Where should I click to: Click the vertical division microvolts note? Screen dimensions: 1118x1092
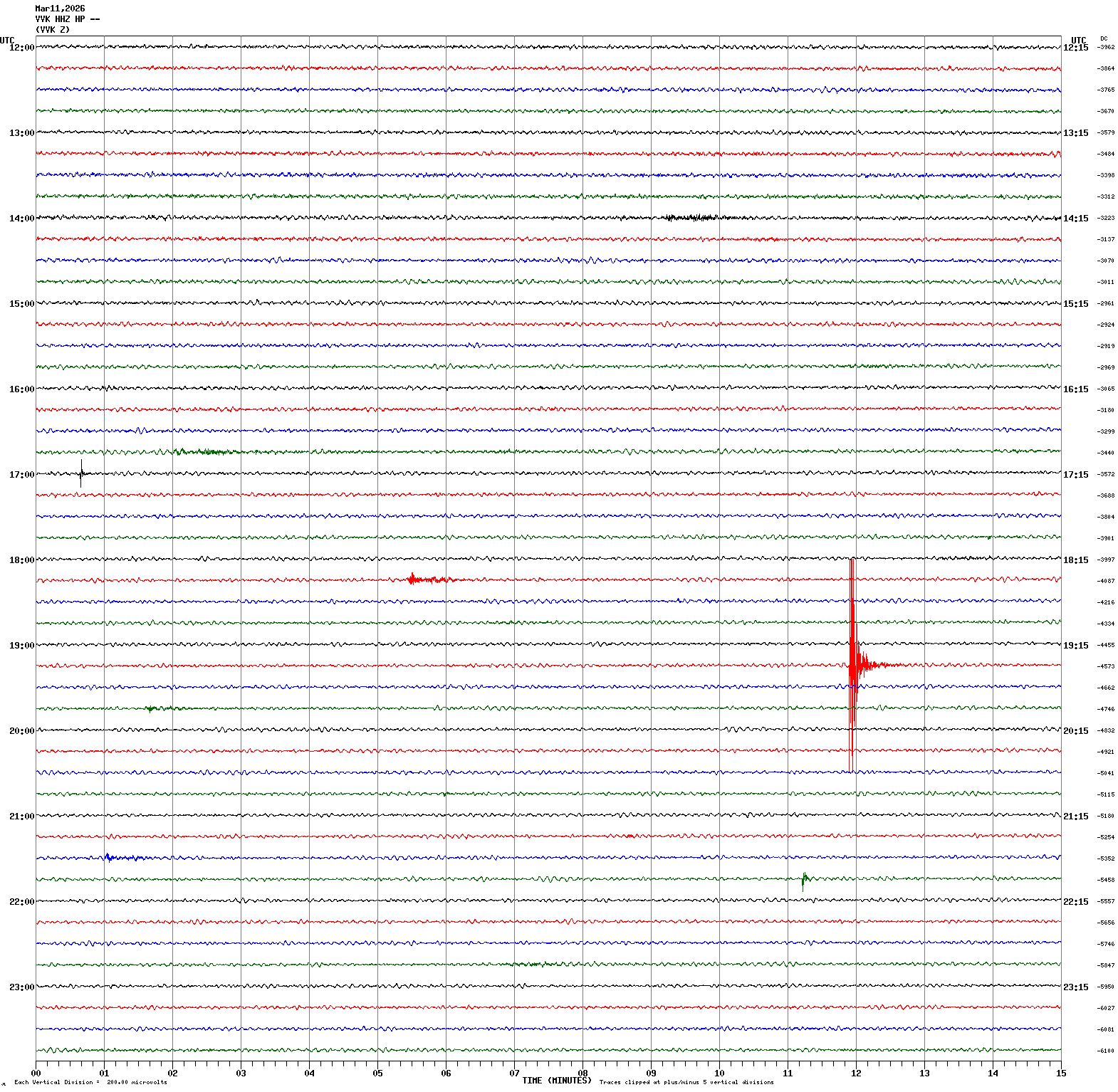[x=90, y=1082]
